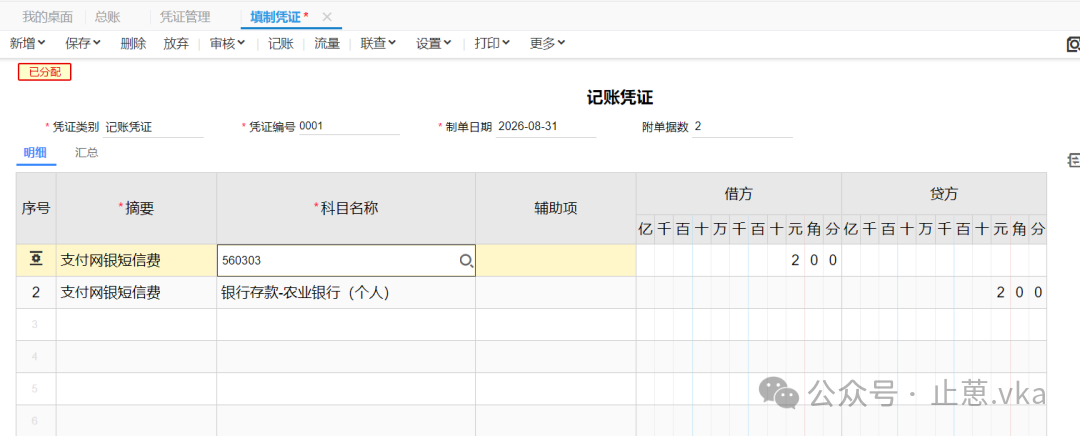Viewport: 1080px width, 436px height.
Task: Click the side panel icon at right edge
Action: [1073, 160]
